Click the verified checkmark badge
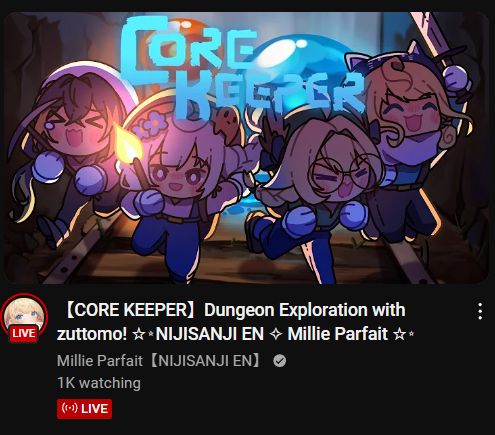The image size is (495, 435). (279, 361)
